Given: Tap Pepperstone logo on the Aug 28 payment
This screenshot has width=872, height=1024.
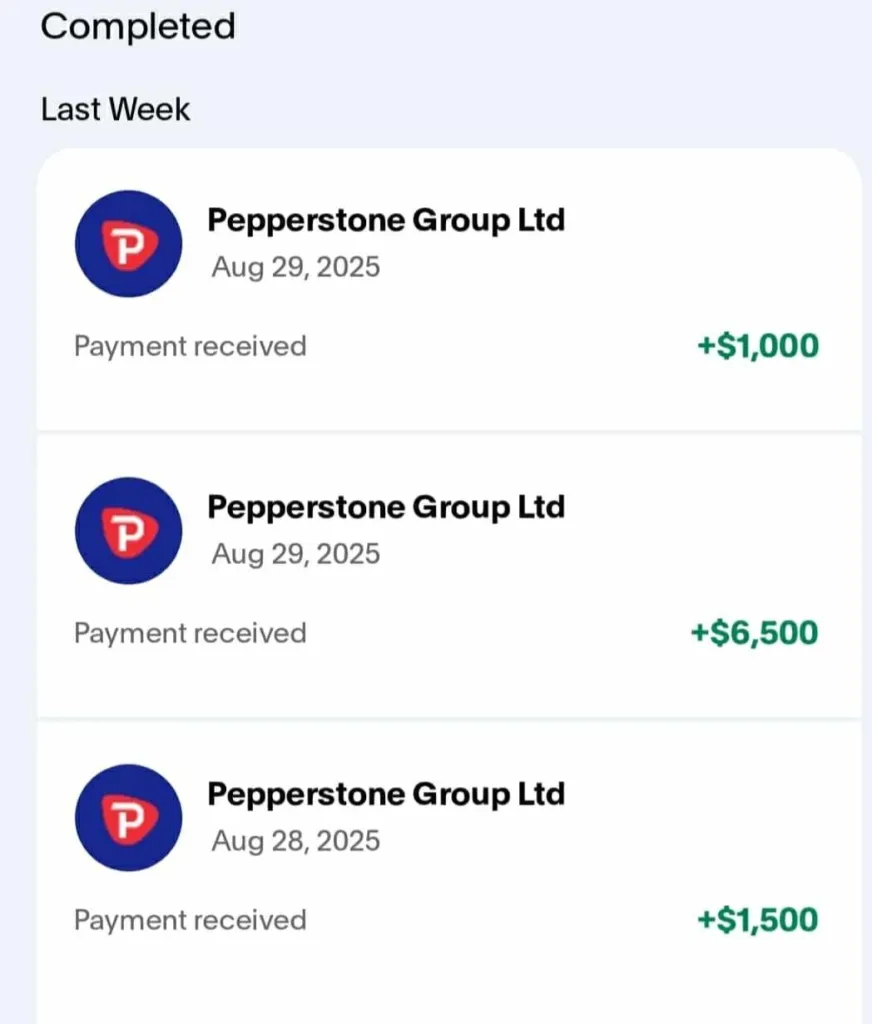Looking at the screenshot, I should tap(128, 818).
